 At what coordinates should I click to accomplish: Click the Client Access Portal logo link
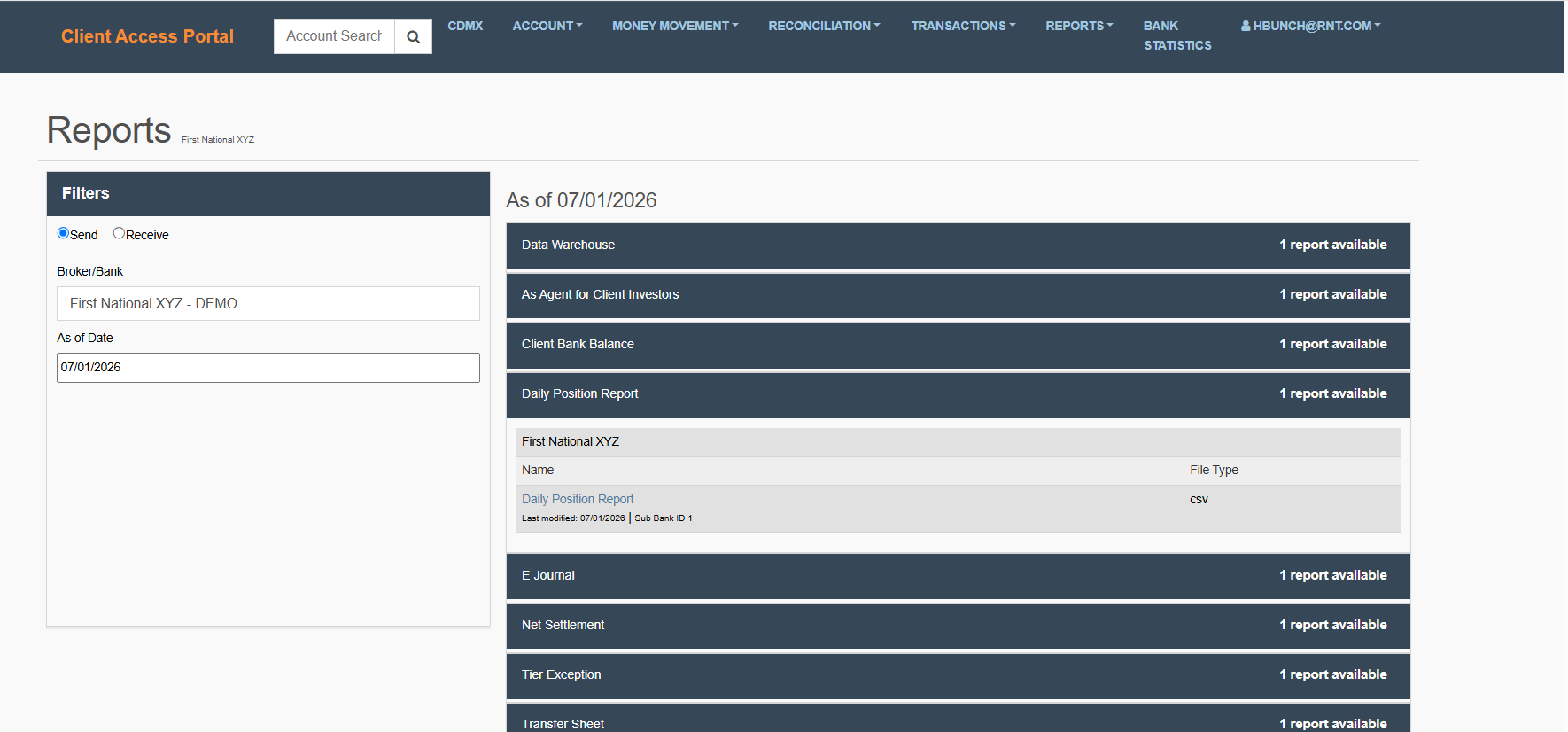click(x=148, y=36)
